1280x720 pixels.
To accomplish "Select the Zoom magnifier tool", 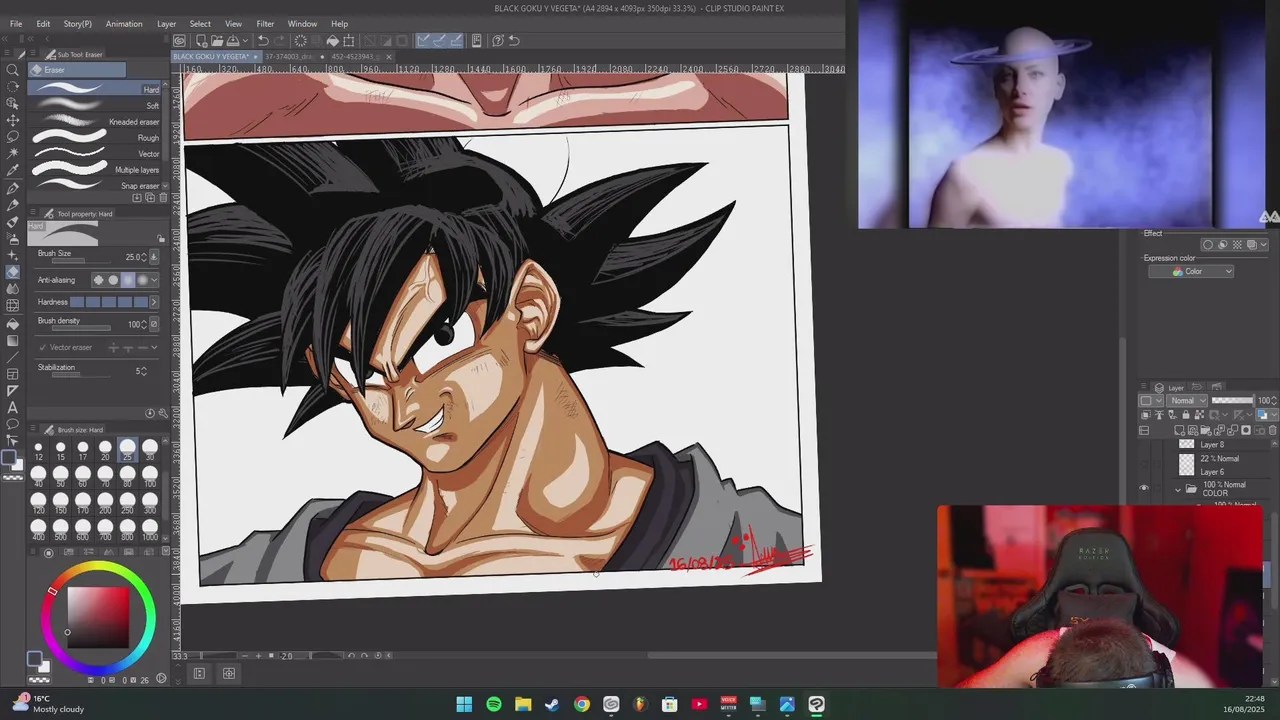I will (12, 70).
